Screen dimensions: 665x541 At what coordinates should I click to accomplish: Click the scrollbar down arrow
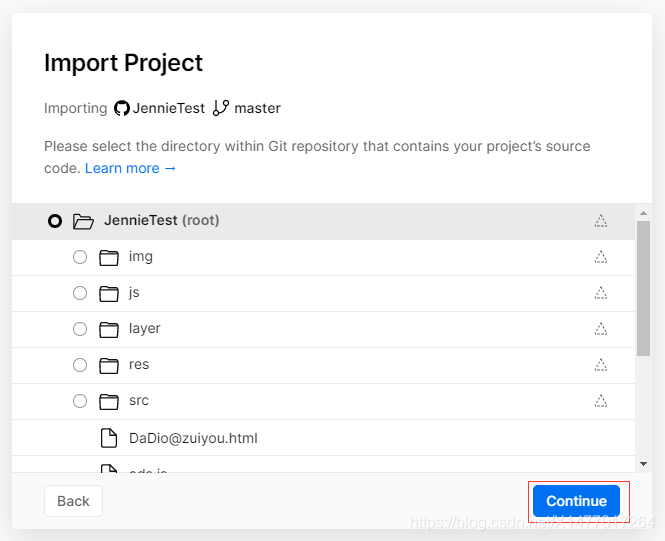click(x=643, y=464)
